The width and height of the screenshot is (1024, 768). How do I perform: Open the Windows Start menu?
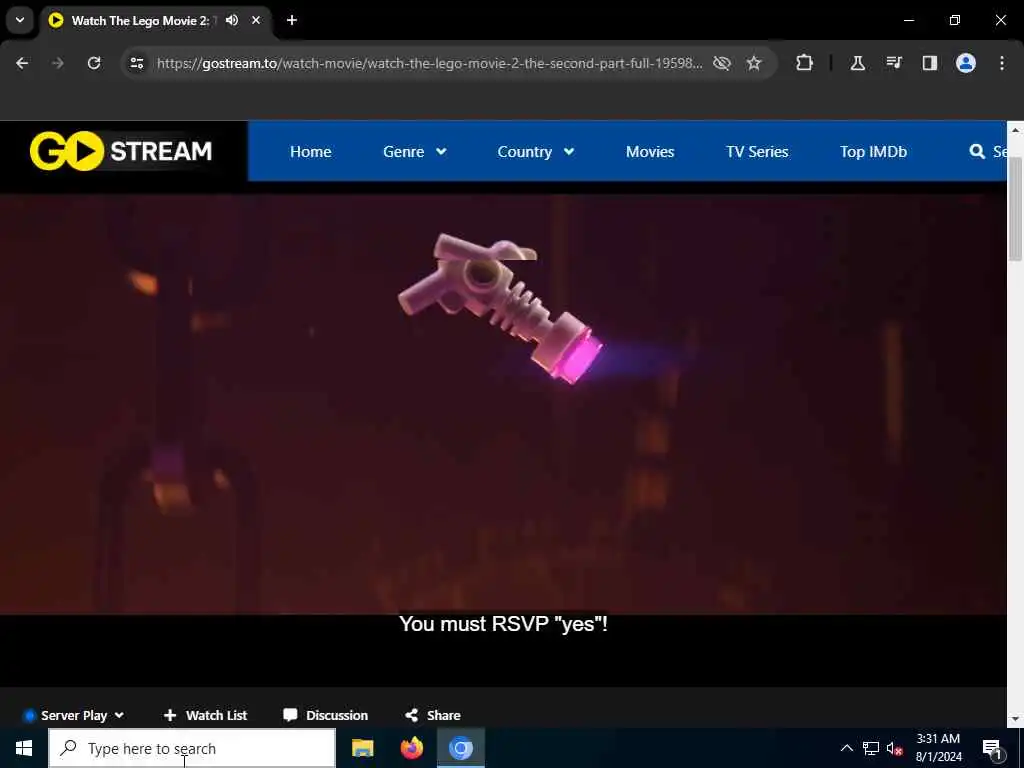(24, 748)
